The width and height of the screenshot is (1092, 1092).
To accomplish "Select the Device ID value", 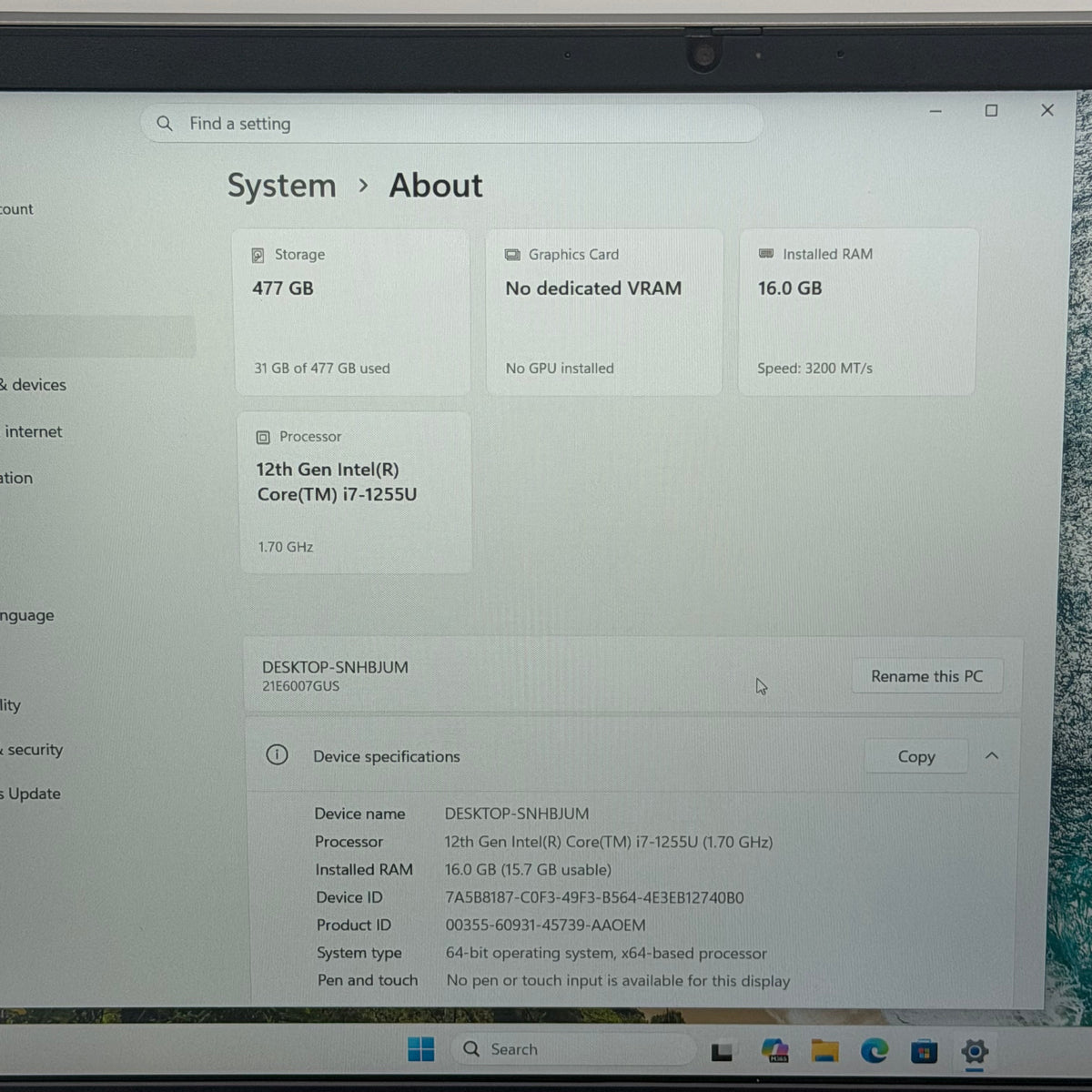I will [594, 897].
